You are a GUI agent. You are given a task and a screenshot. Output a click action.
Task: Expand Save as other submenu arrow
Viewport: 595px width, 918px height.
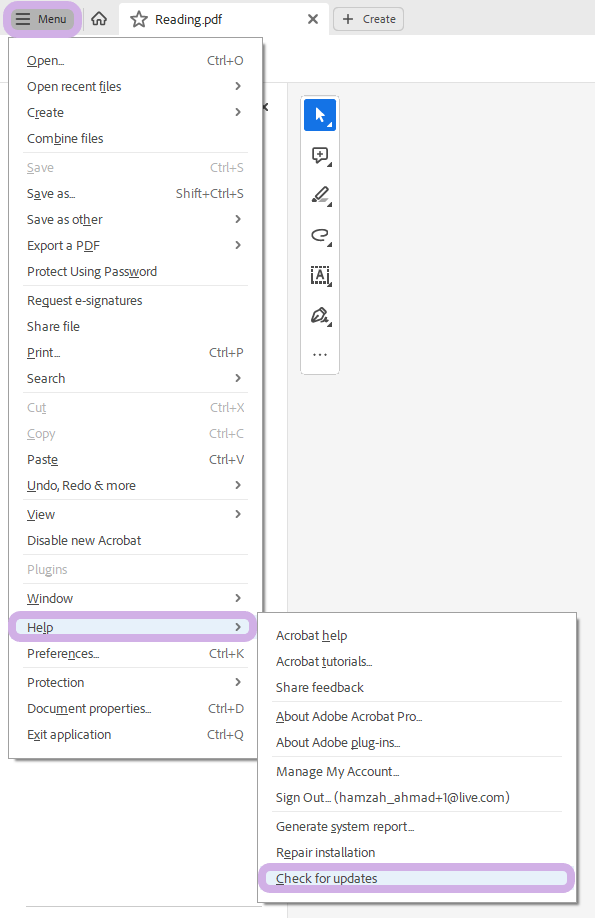pos(238,220)
